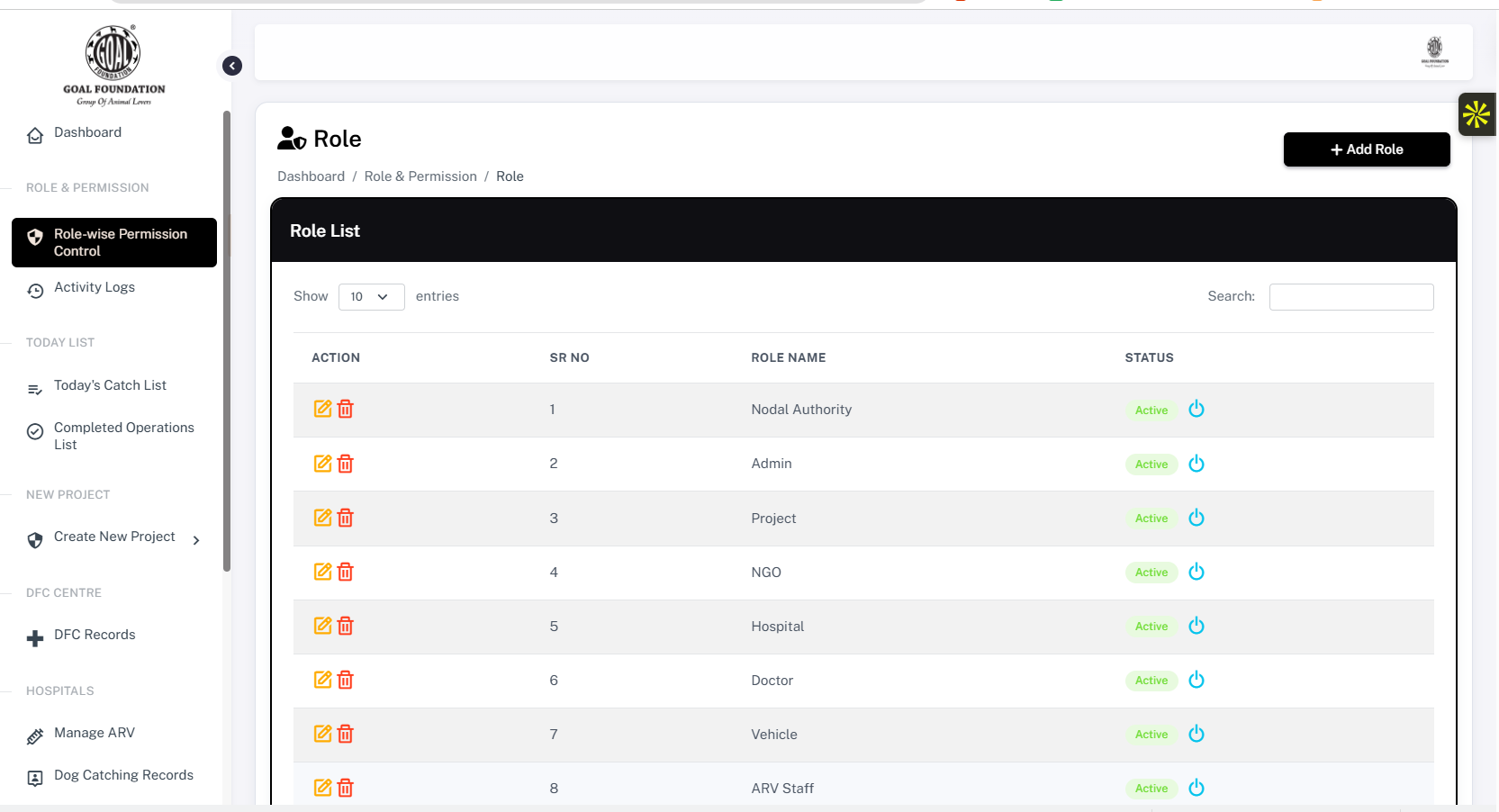Delete the Admin role via trash icon
The width and height of the screenshot is (1499, 812).
346,464
